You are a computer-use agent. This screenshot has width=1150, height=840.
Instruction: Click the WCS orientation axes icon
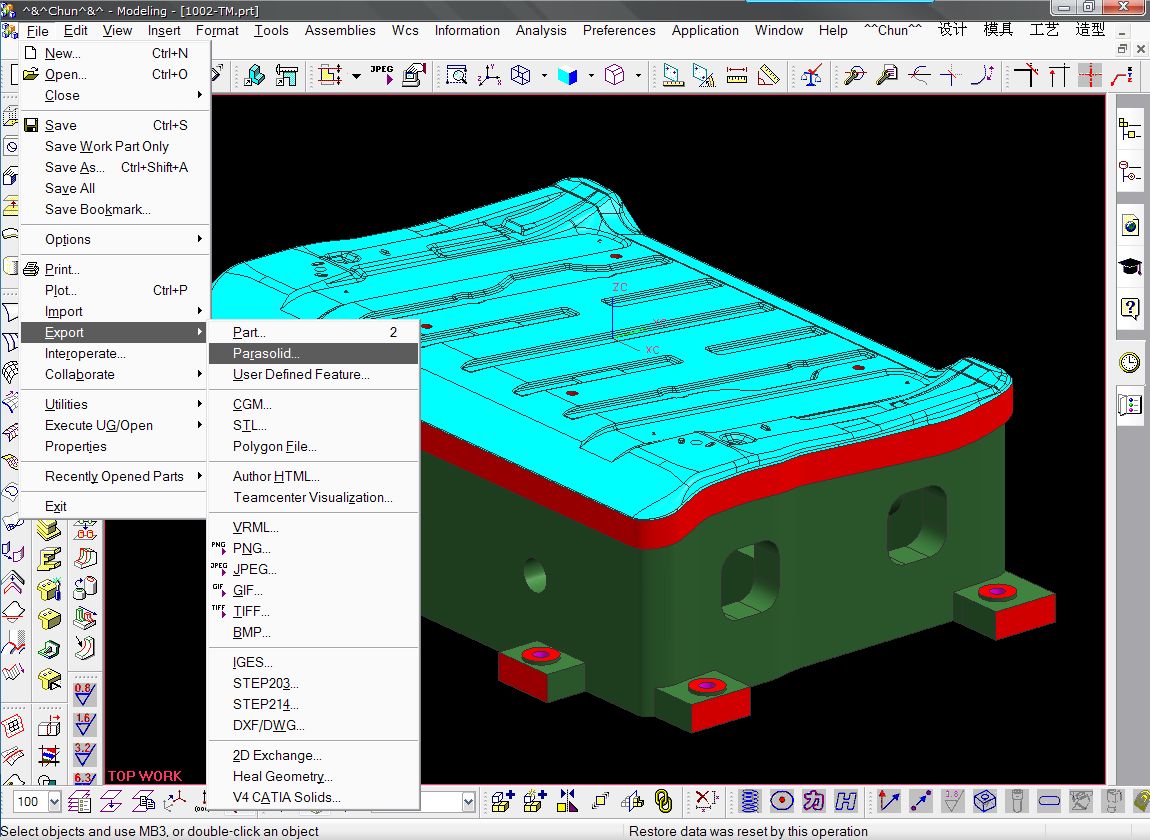point(488,75)
